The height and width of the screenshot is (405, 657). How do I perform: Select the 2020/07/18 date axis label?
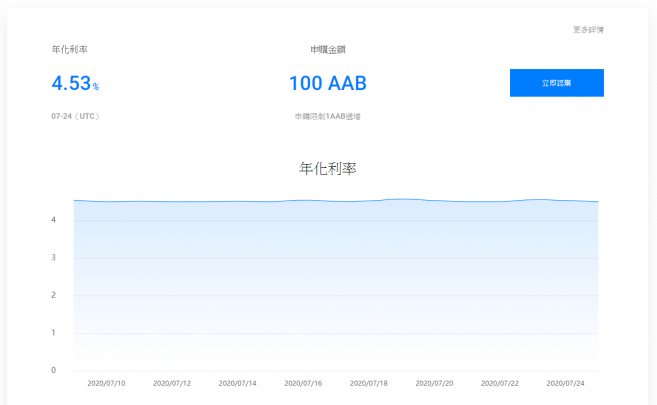pos(369,383)
